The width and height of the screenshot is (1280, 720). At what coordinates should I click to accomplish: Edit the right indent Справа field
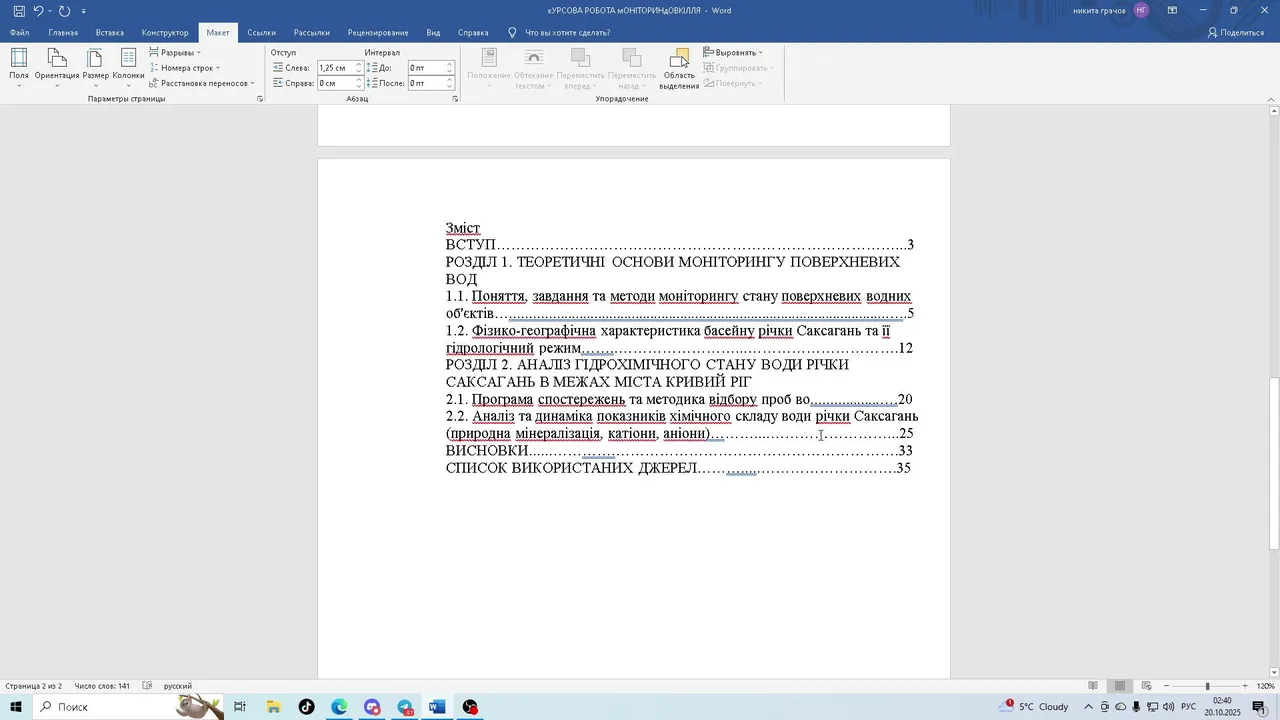(x=334, y=83)
